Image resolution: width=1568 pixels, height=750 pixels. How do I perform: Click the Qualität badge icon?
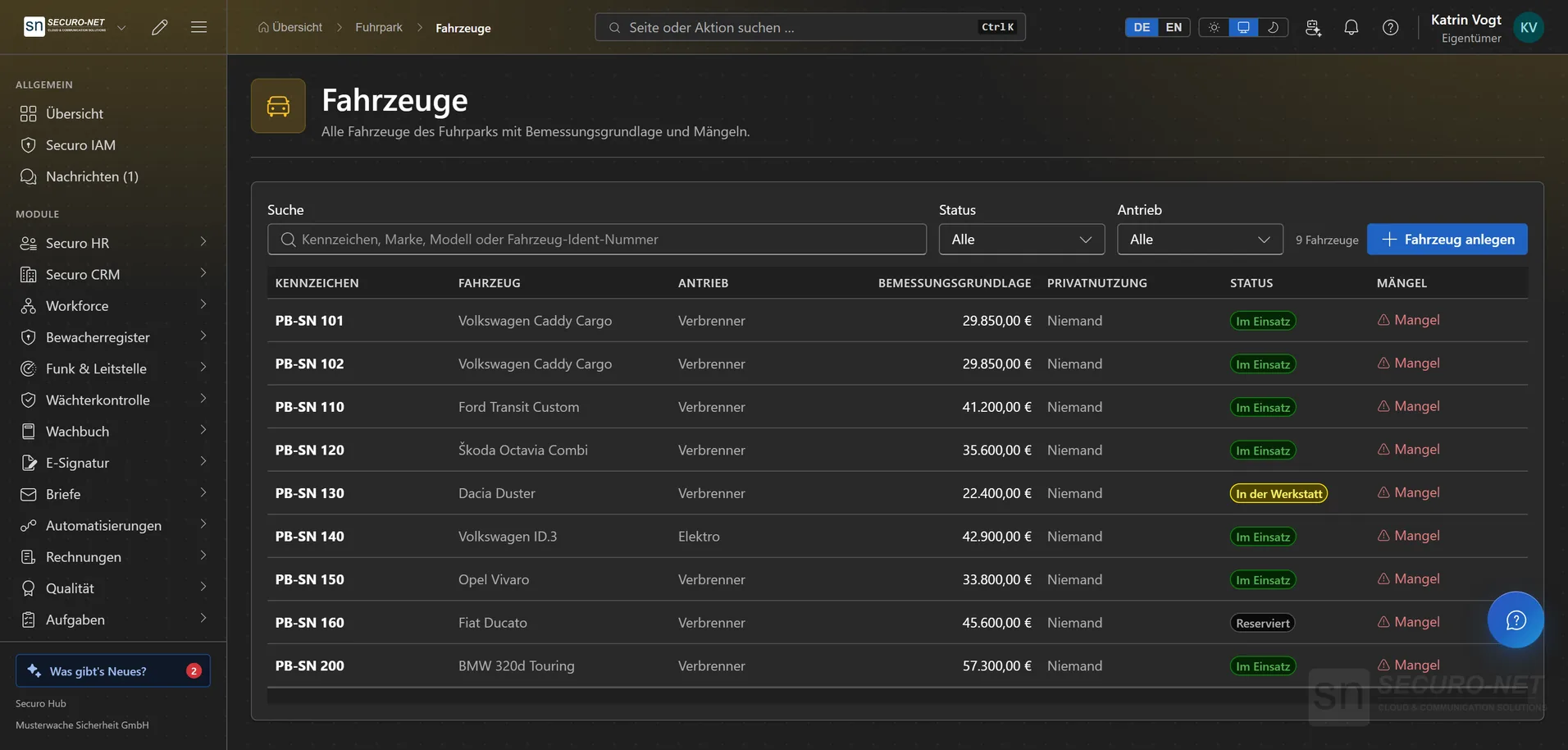point(29,588)
